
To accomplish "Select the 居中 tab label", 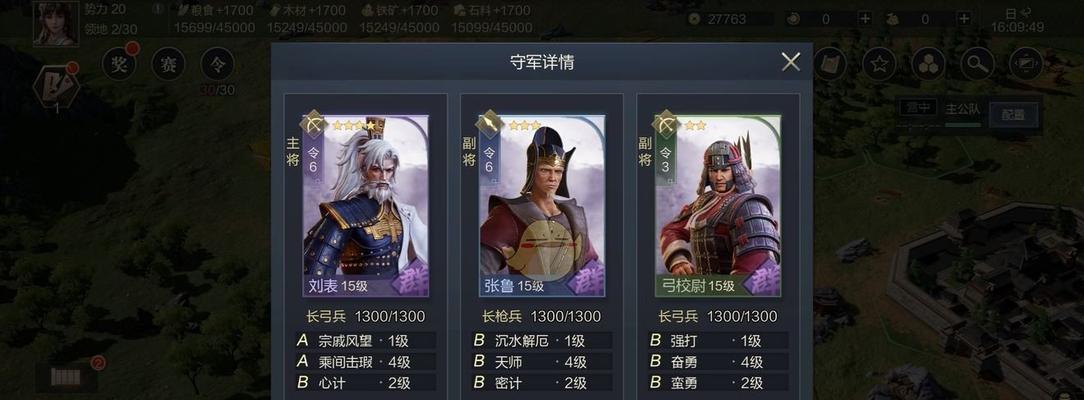I will point(918,108).
